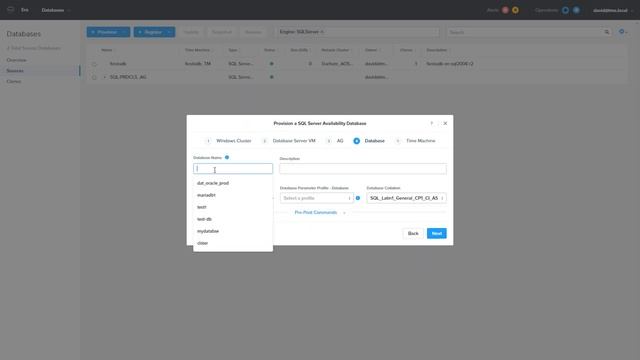Open the Provision button dropdown arrow

pos(125,32)
